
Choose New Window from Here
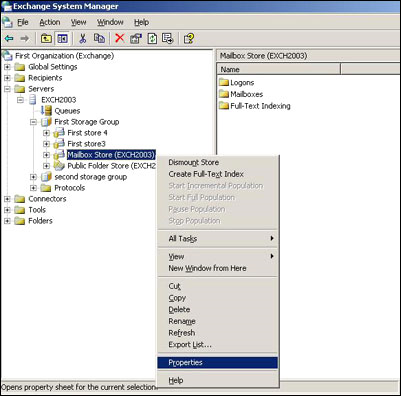217,268
